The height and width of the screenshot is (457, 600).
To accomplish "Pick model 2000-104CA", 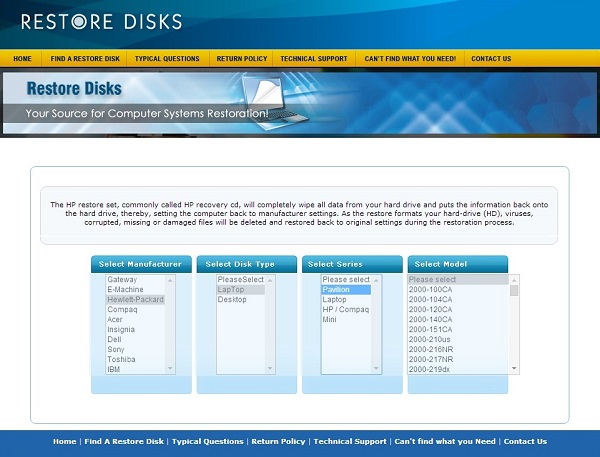I will click(x=458, y=299).
